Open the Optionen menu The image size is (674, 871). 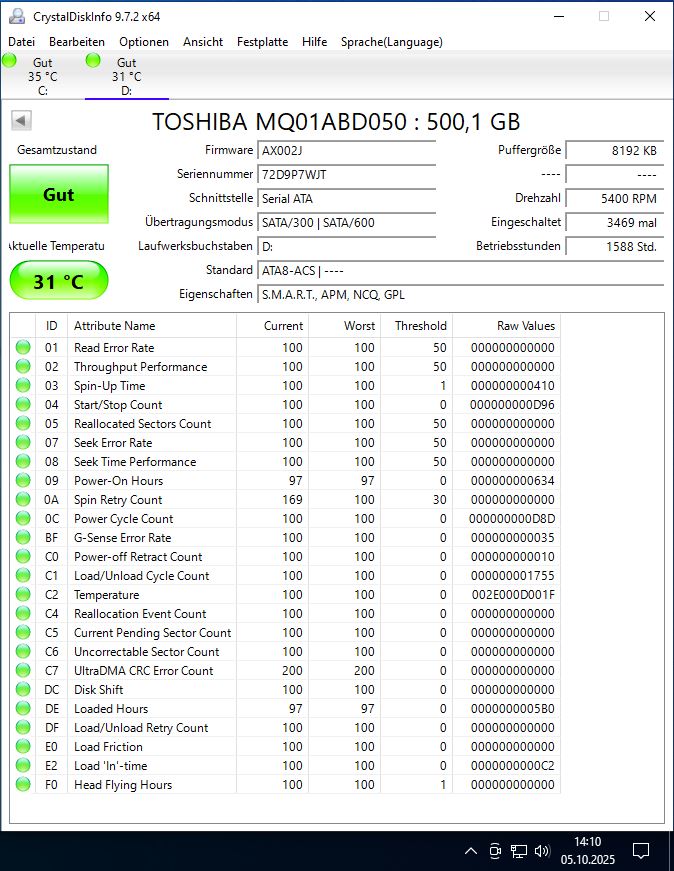pyautogui.click(x=144, y=42)
